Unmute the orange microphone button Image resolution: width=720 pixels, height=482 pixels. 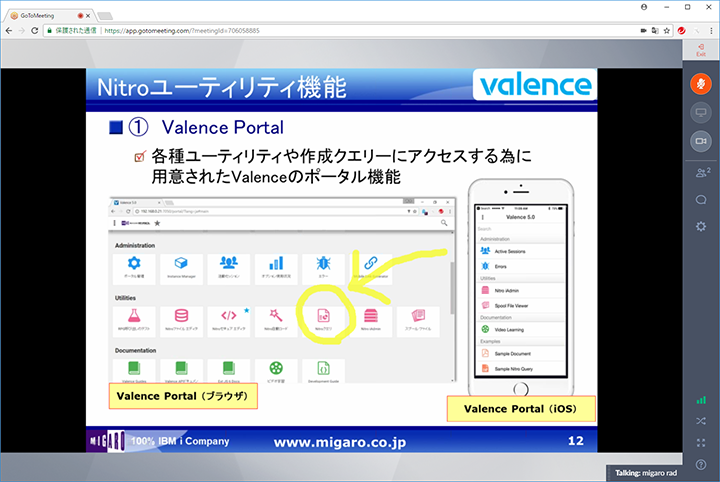tap(701, 84)
